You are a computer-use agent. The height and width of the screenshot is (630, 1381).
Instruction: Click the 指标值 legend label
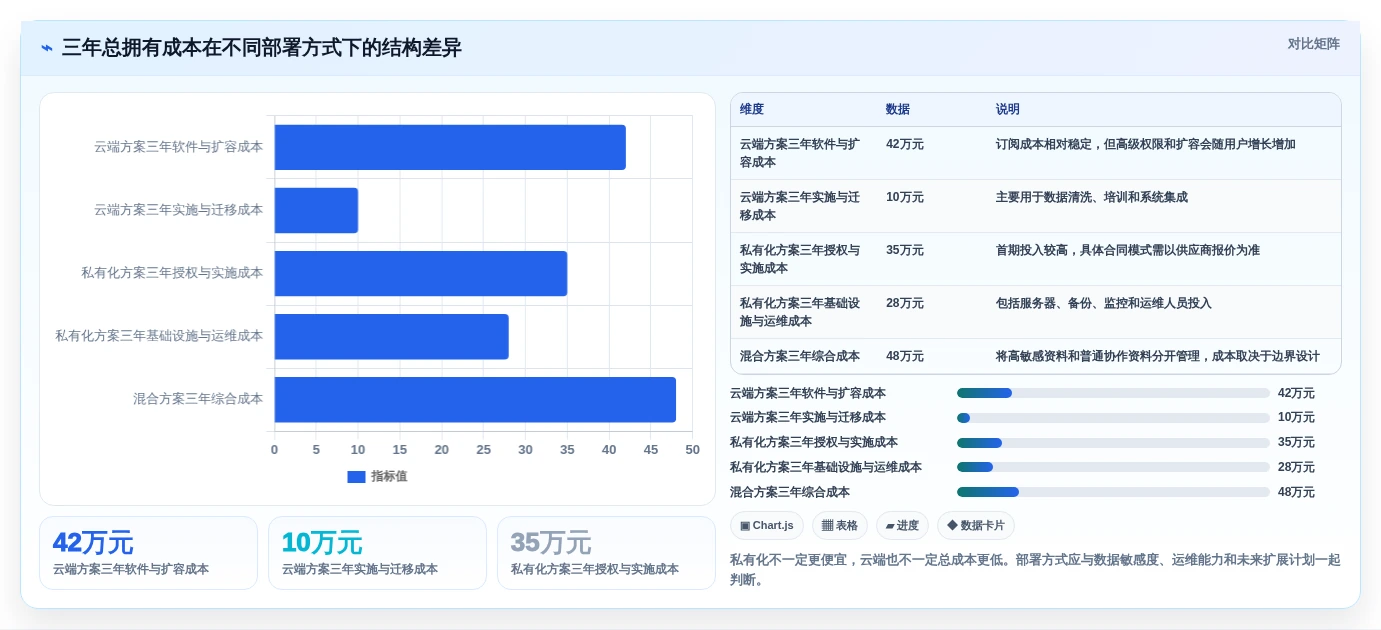[389, 477]
